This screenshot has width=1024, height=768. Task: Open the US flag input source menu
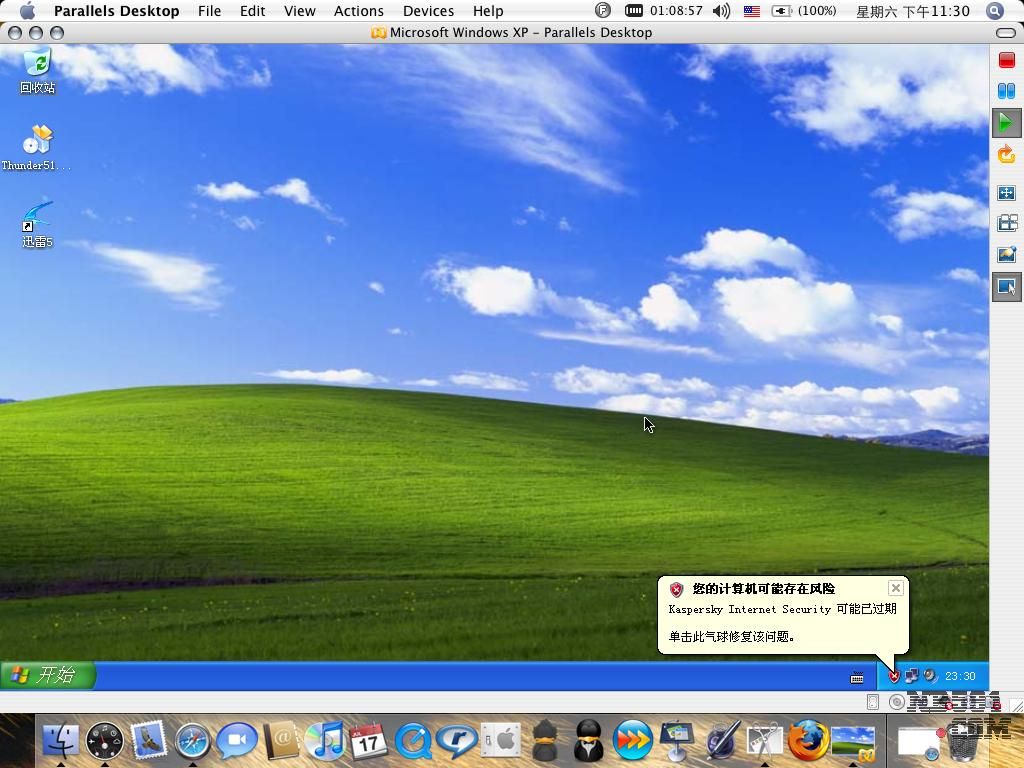point(751,11)
